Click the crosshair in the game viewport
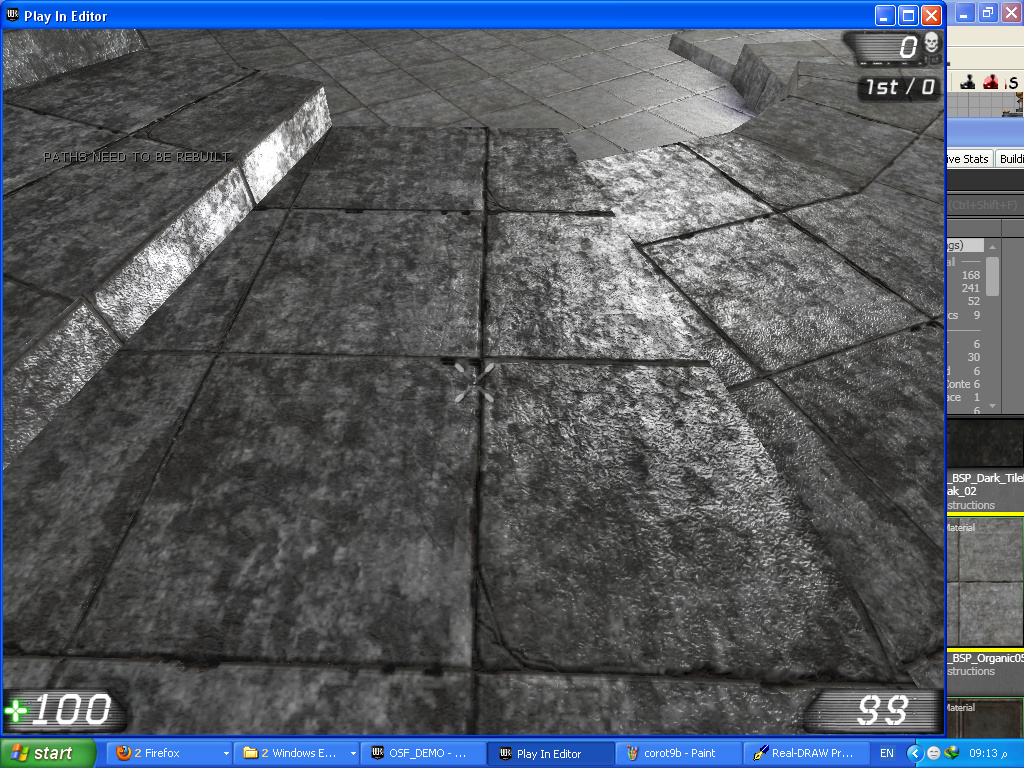The height and width of the screenshot is (768, 1024). pos(475,383)
